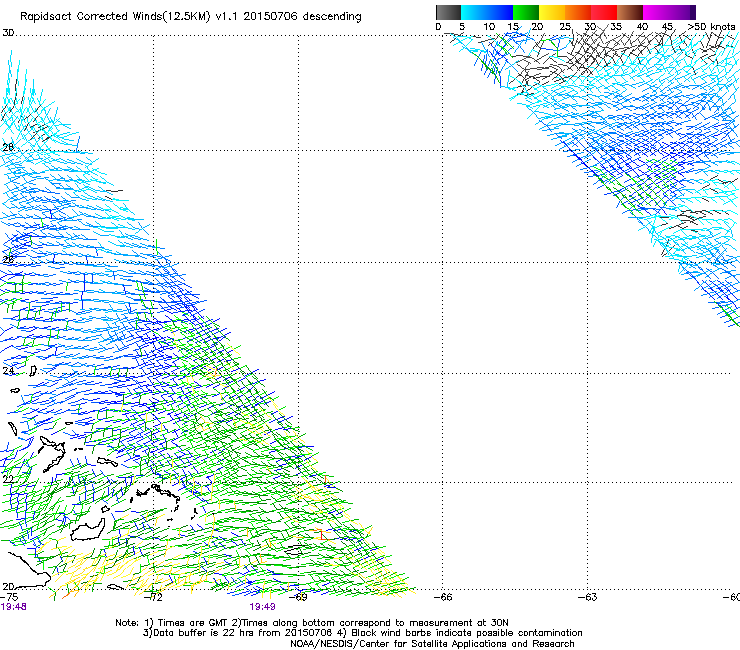Image resolution: width=740 pixels, height=650 pixels.
Task: Click the gray 0-5 knots color swatch
Action: click(x=448, y=12)
